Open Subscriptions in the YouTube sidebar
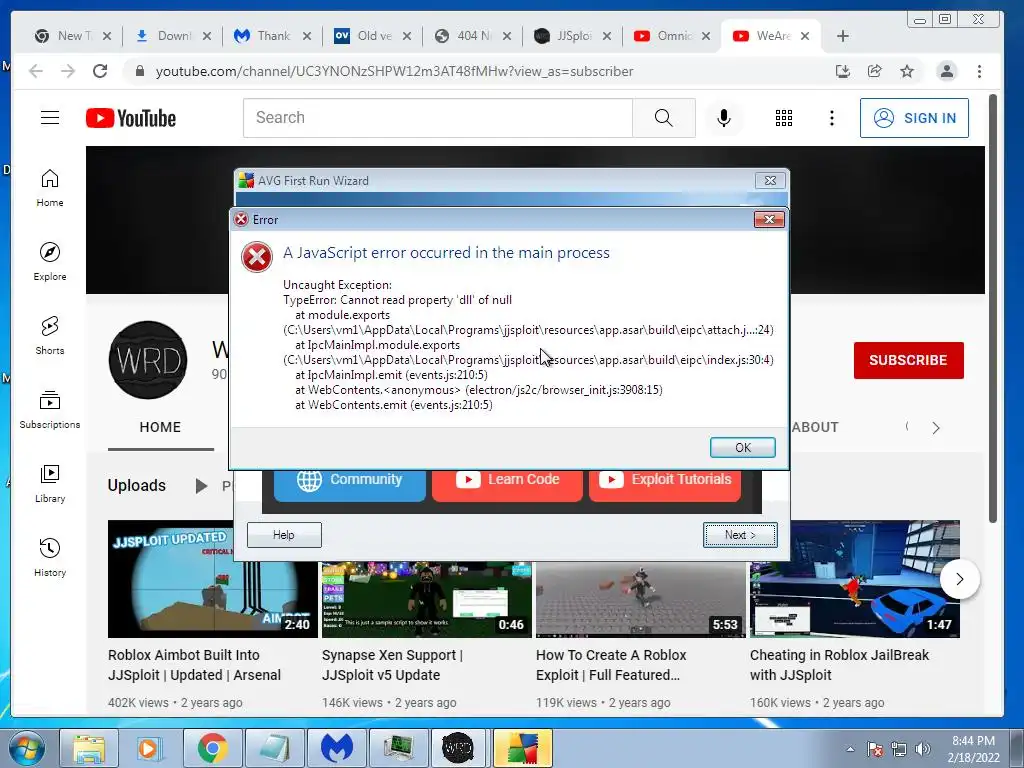Screen dimensions: 1024x768 50,409
